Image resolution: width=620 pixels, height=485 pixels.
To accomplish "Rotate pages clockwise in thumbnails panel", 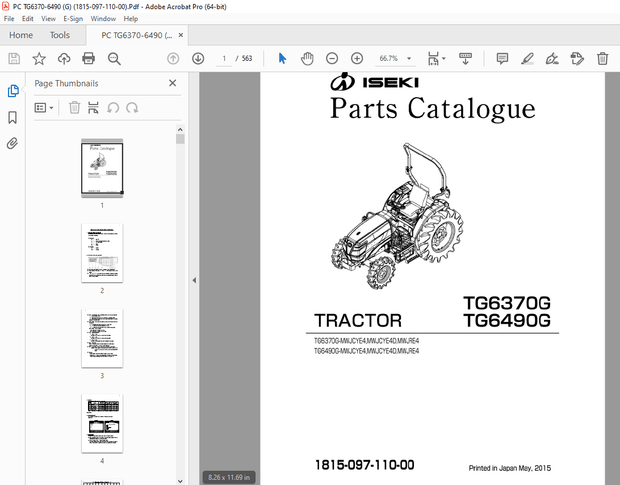I will tap(132, 108).
